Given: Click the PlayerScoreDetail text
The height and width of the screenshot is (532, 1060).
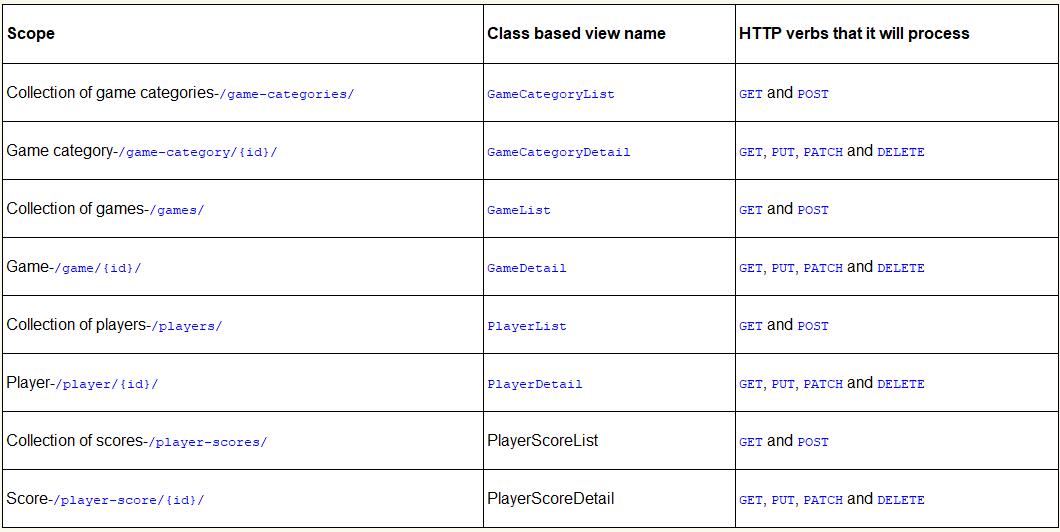Looking at the screenshot, I should (x=551, y=499).
